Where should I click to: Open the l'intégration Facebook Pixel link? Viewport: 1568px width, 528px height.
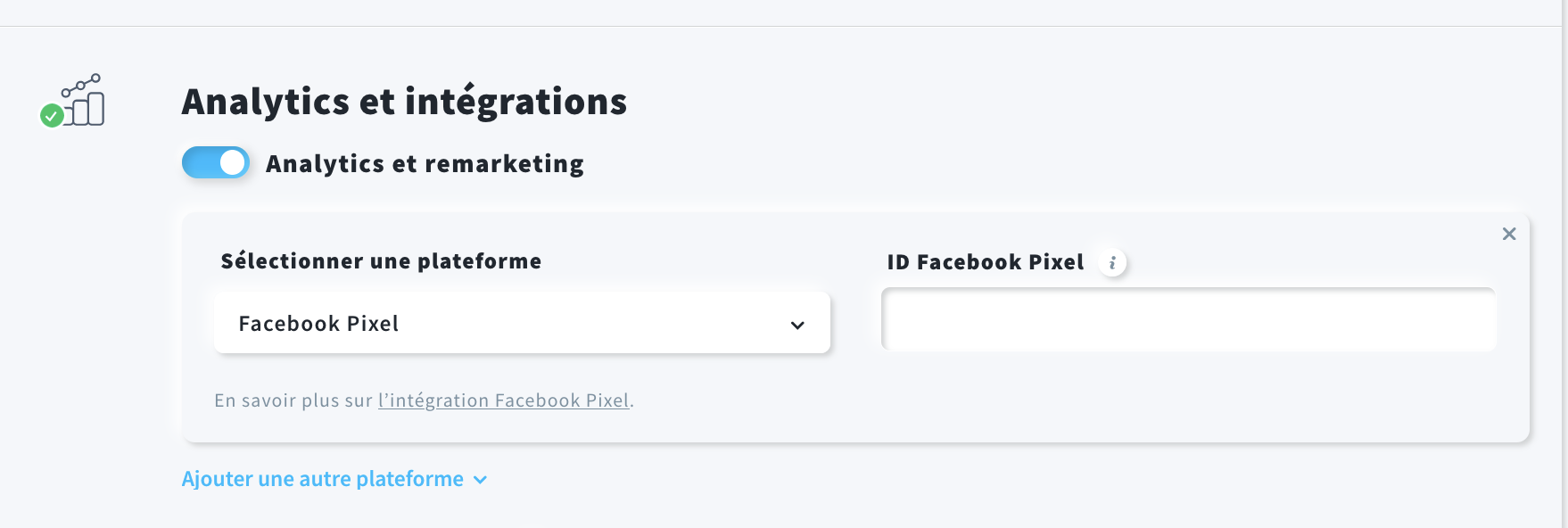tap(504, 400)
